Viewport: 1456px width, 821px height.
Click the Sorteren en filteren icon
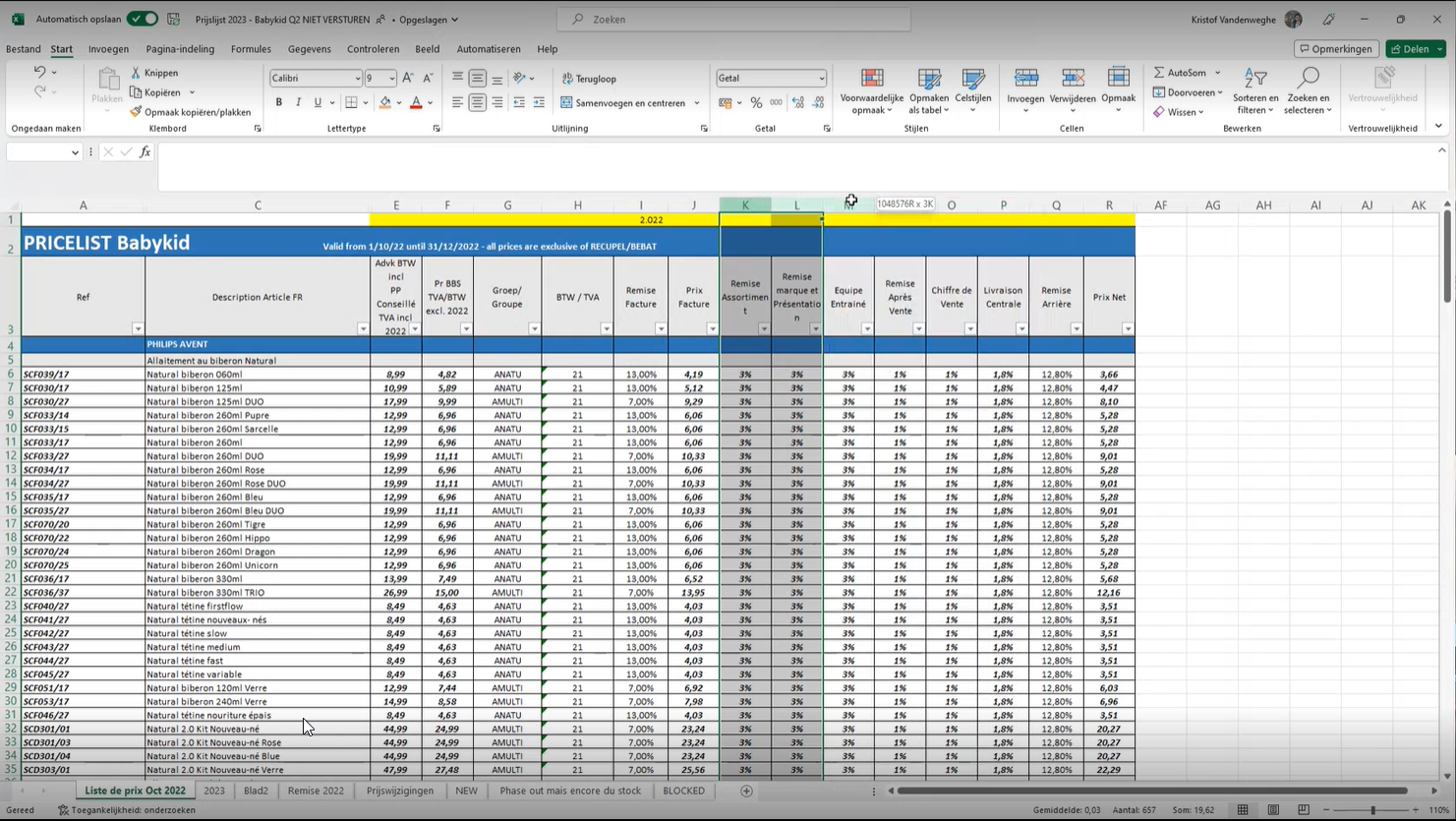(x=1255, y=78)
